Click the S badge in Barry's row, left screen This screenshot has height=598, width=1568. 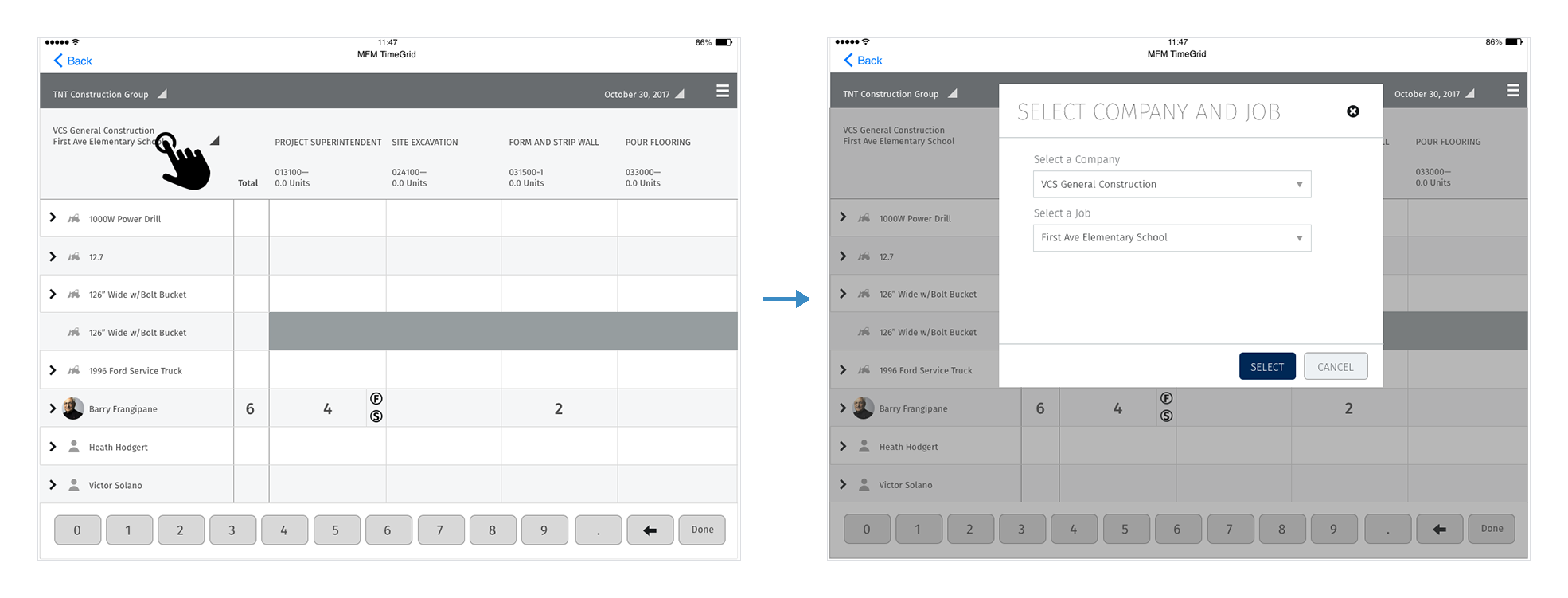click(376, 416)
